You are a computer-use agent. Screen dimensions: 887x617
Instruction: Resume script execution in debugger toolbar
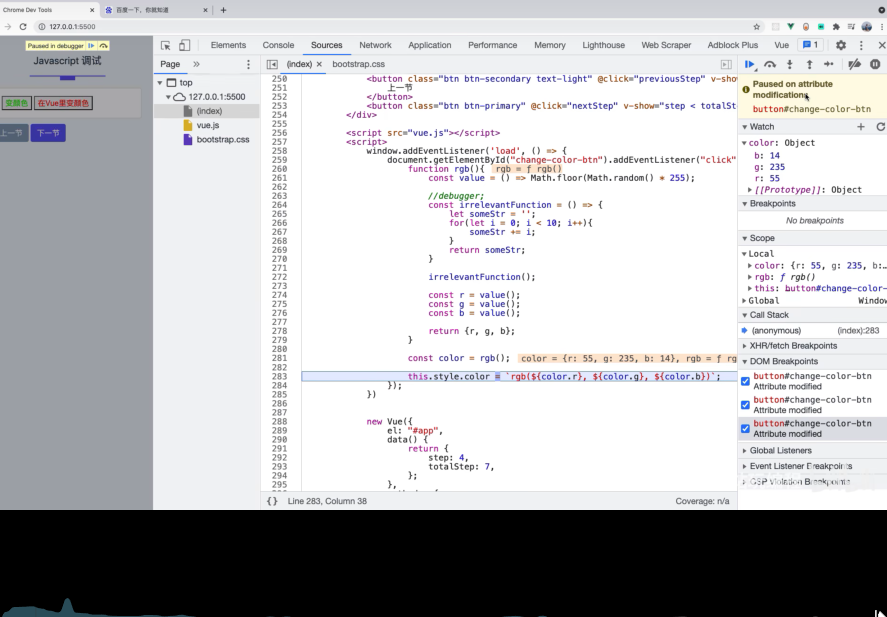pos(750,64)
